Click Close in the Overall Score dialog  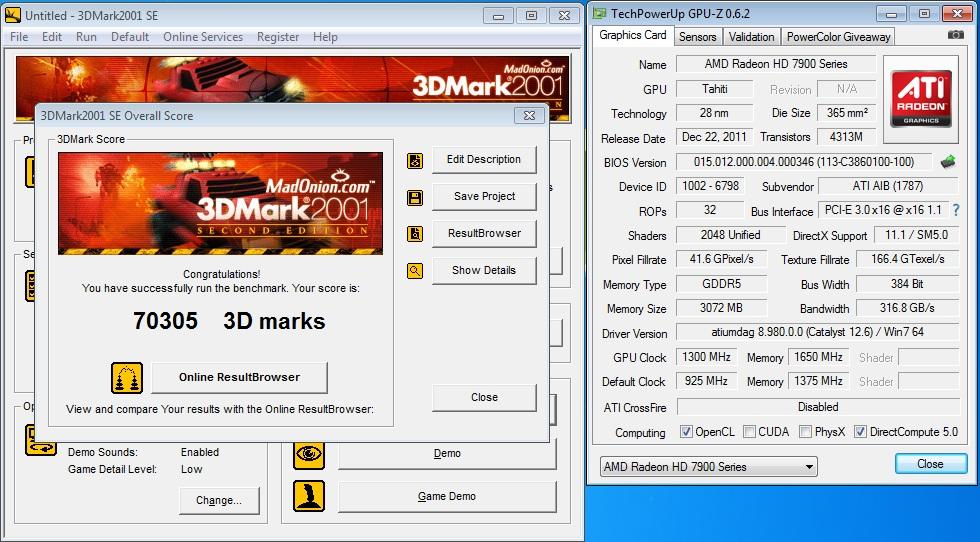[x=484, y=398]
